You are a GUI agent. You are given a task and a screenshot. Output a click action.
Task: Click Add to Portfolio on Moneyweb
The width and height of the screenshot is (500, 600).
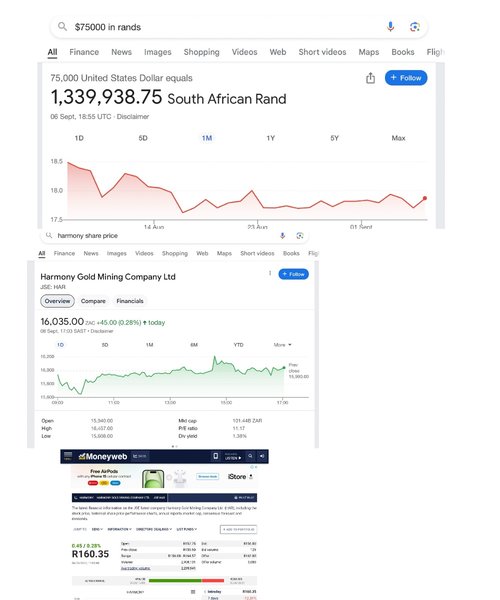[x=238, y=529]
